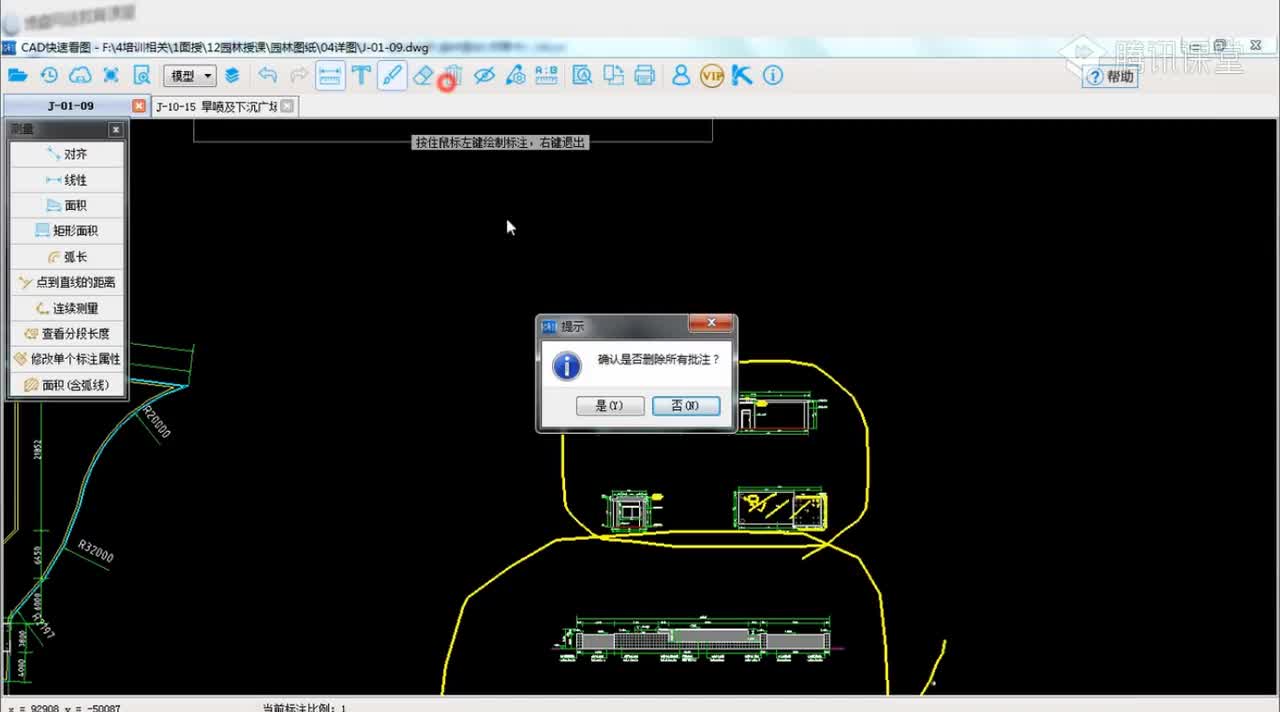The width and height of the screenshot is (1280, 712).
Task: Click the redo arrow icon
Action: (298, 75)
